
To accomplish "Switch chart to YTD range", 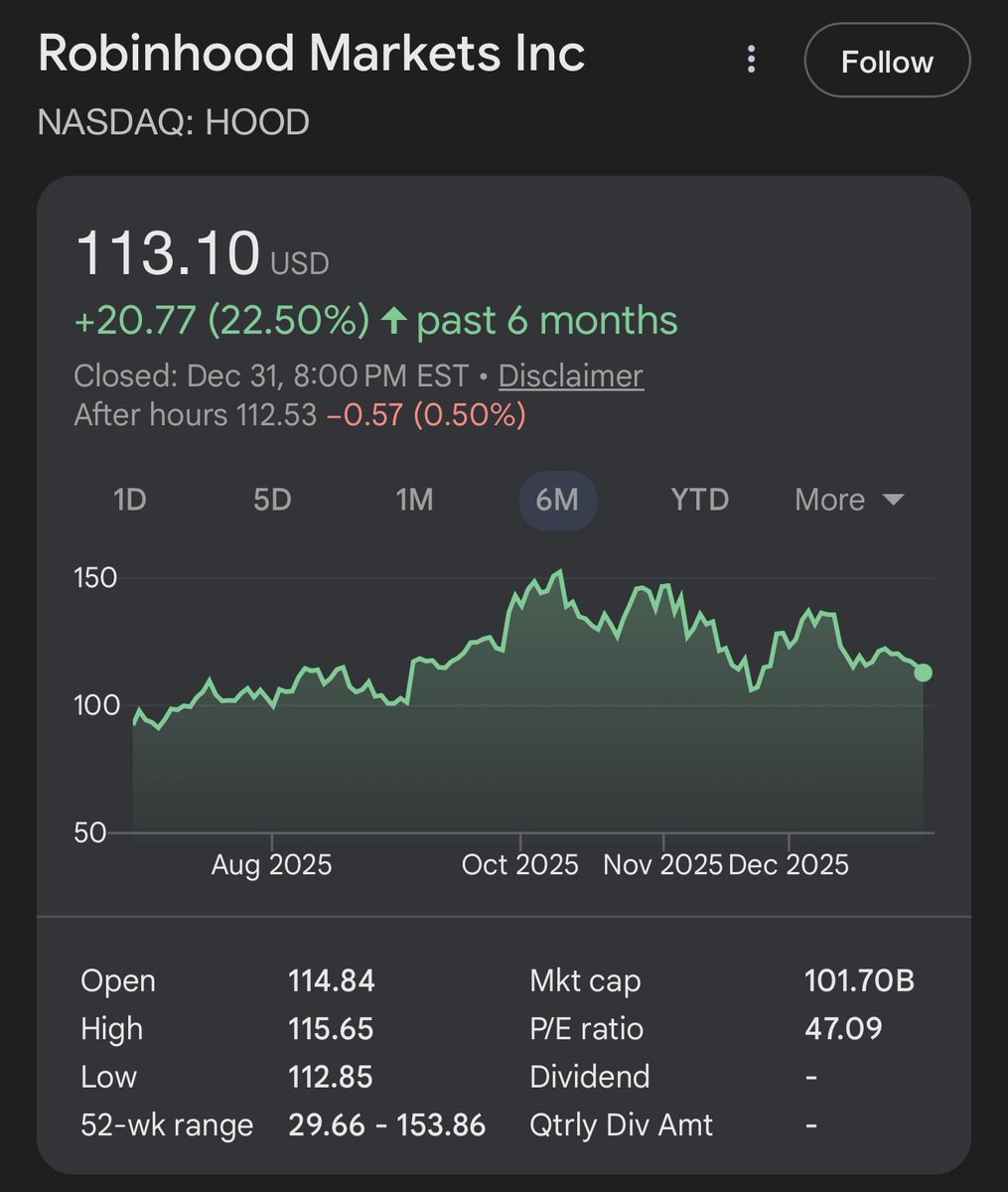I will pyautogui.click(x=700, y=500).
